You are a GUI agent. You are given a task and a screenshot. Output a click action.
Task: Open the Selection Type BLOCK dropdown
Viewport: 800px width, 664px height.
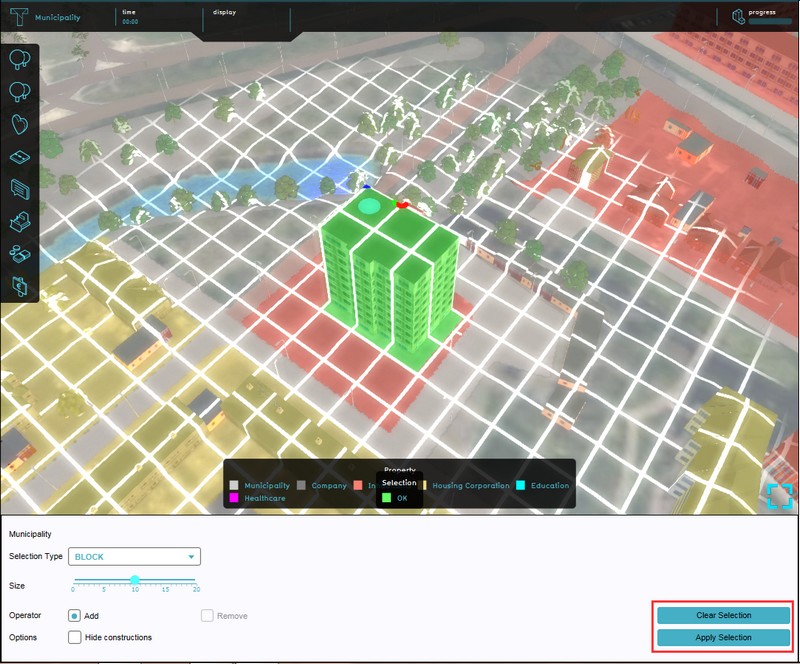[x=135, y=557]
